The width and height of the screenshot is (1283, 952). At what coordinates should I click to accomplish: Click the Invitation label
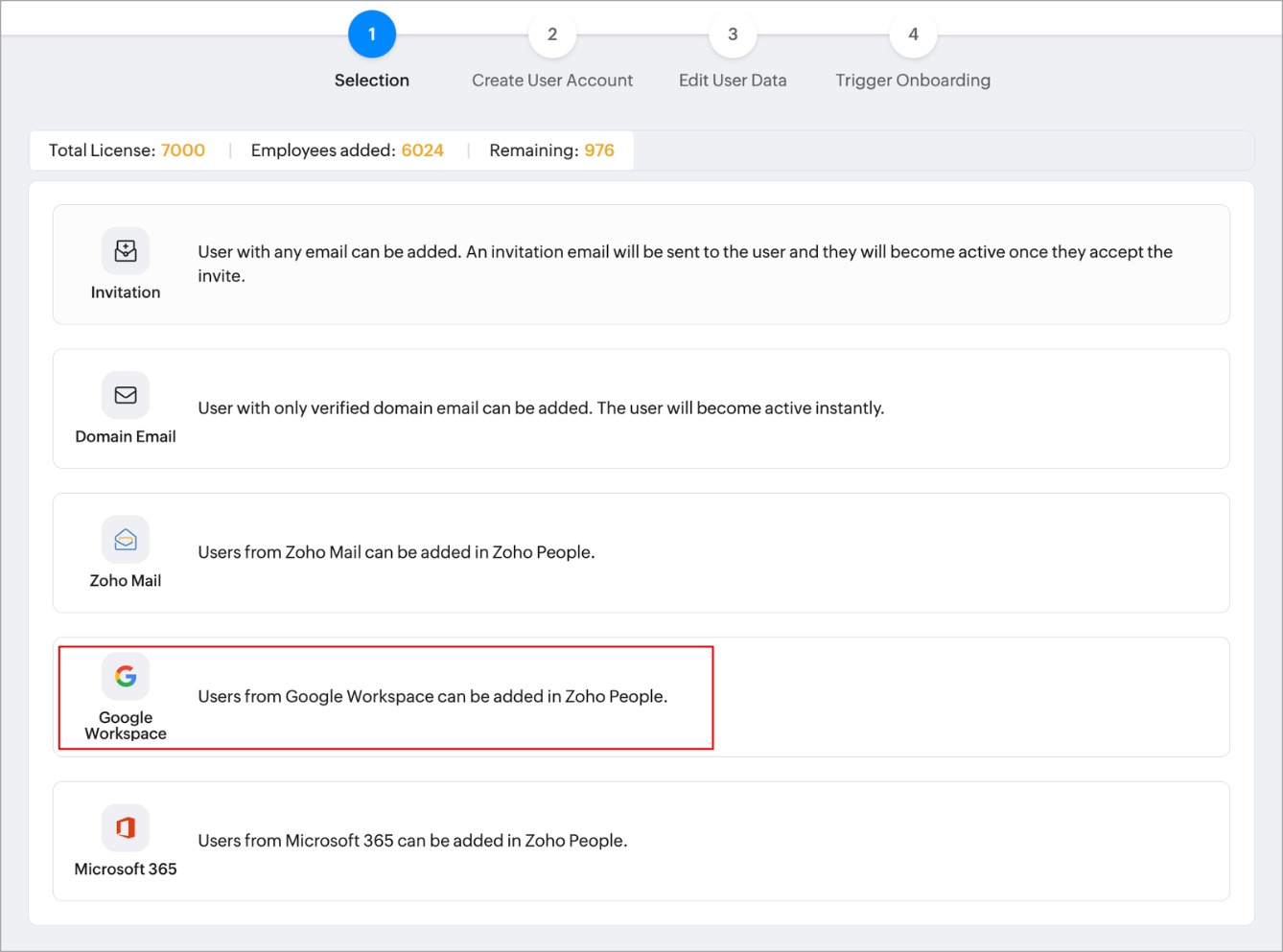pyautogui.click(x=126, y=292)
